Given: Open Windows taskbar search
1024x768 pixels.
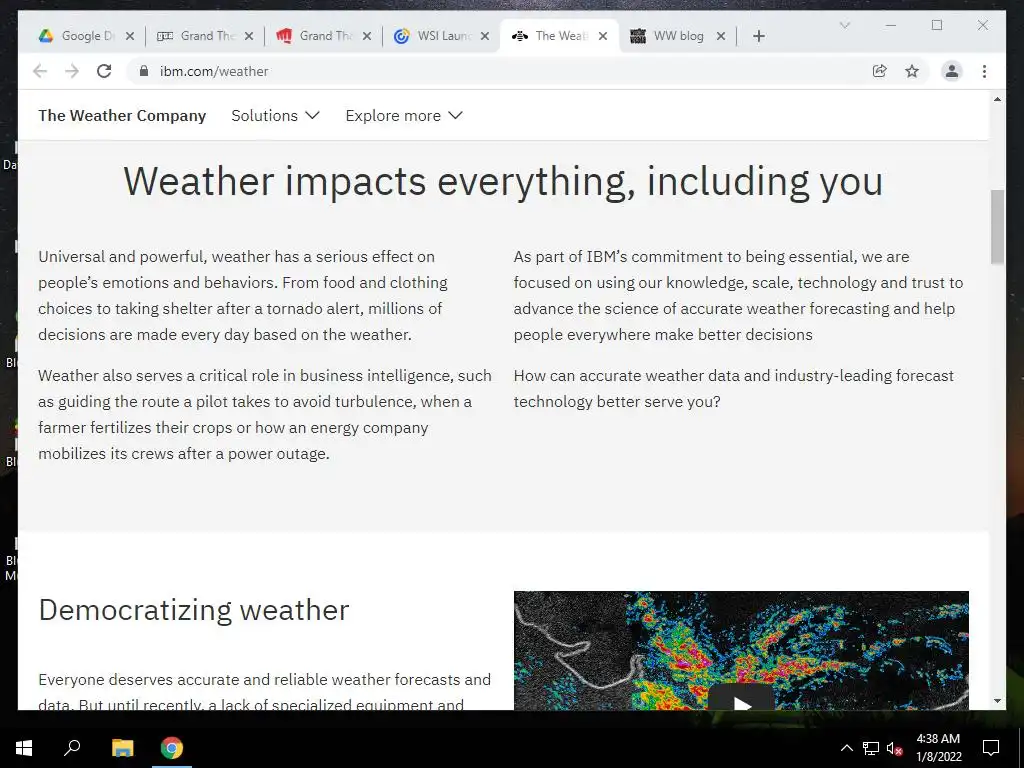Looking at the screenshot, I should coord(72,747).
